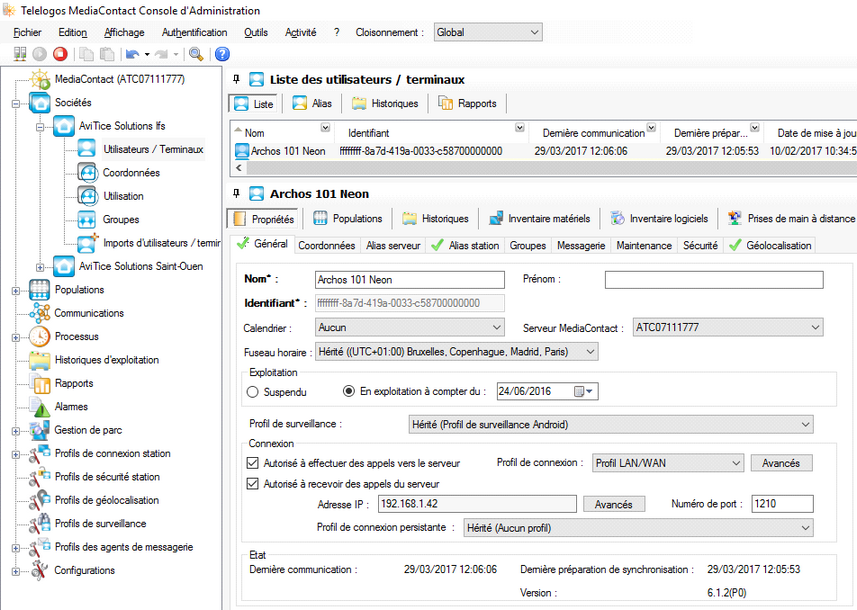Open the Affichage menu

(x=125, y=32)
